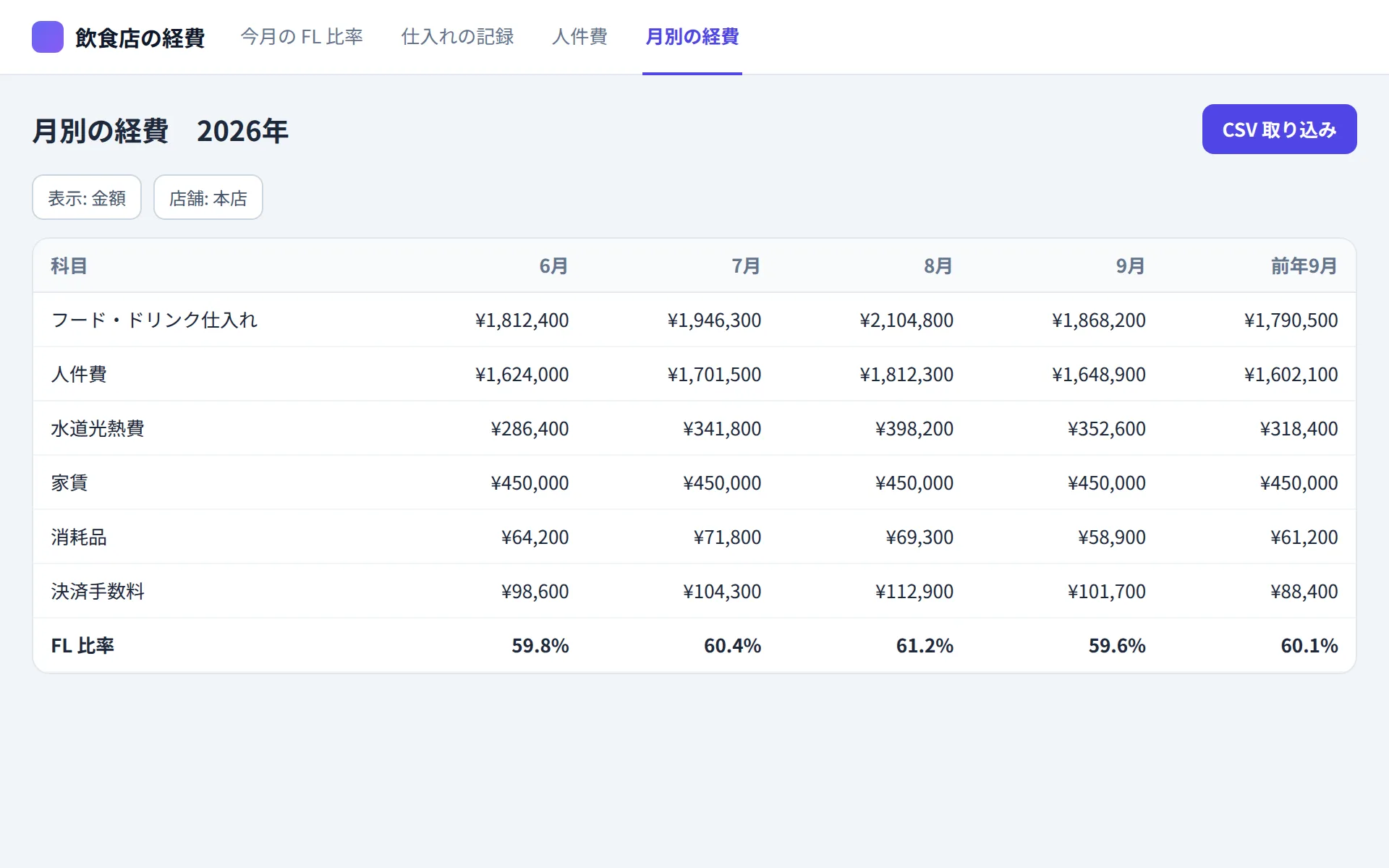Viewport: 1389px width, 868px height.
Task: Select the 消耗品 row label
Action: pos(79,537)
